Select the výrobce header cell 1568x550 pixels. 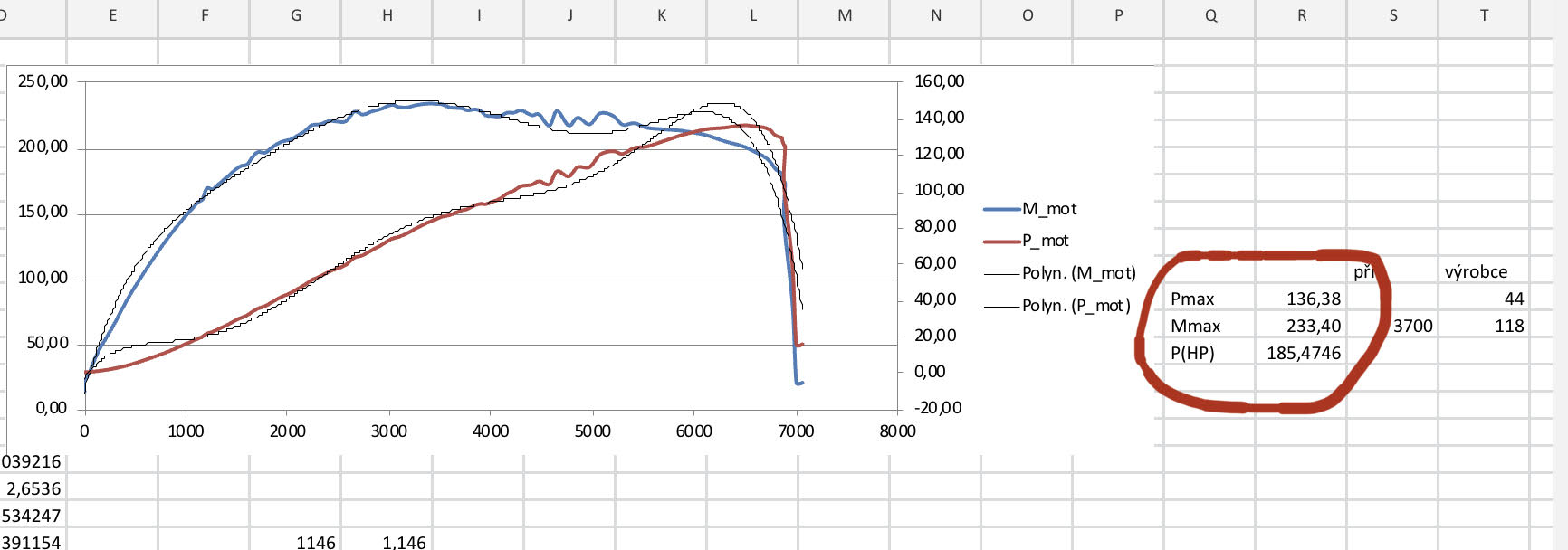pos(1476,272)
